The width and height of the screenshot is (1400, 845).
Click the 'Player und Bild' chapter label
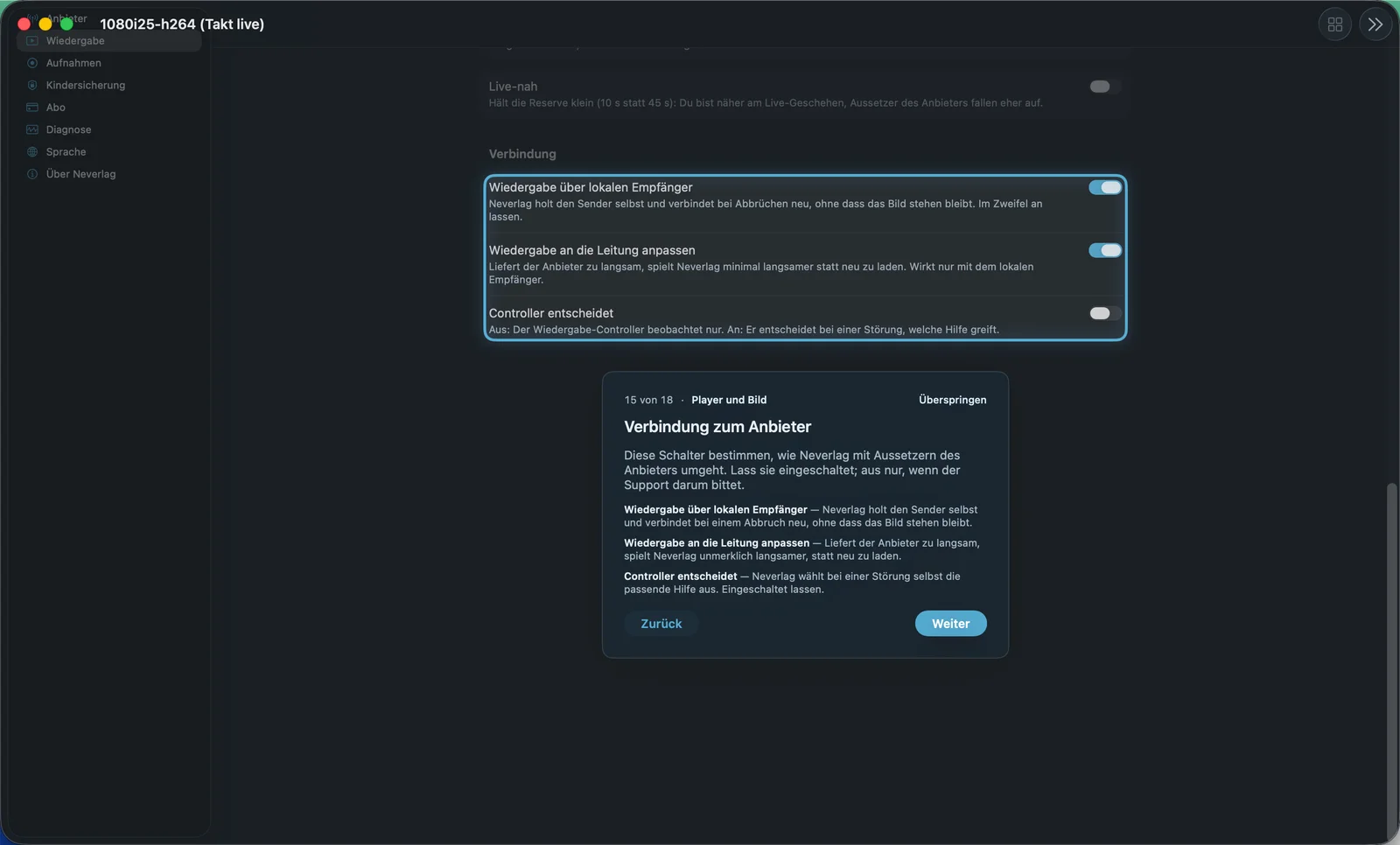point(729,400)
